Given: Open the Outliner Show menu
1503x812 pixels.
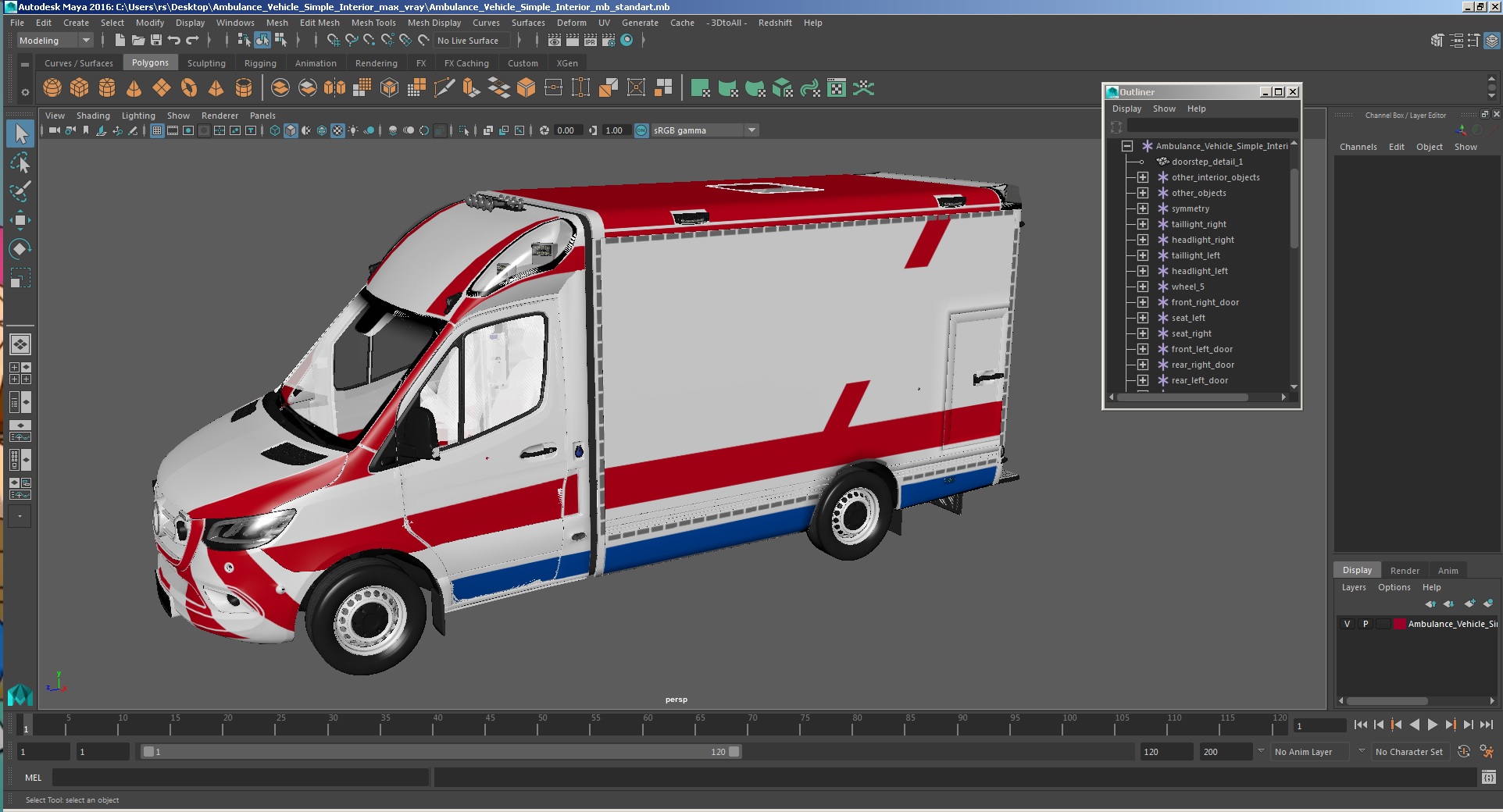Looking at the screenshot, I should pyautogui.click(x=1164, y=109).
